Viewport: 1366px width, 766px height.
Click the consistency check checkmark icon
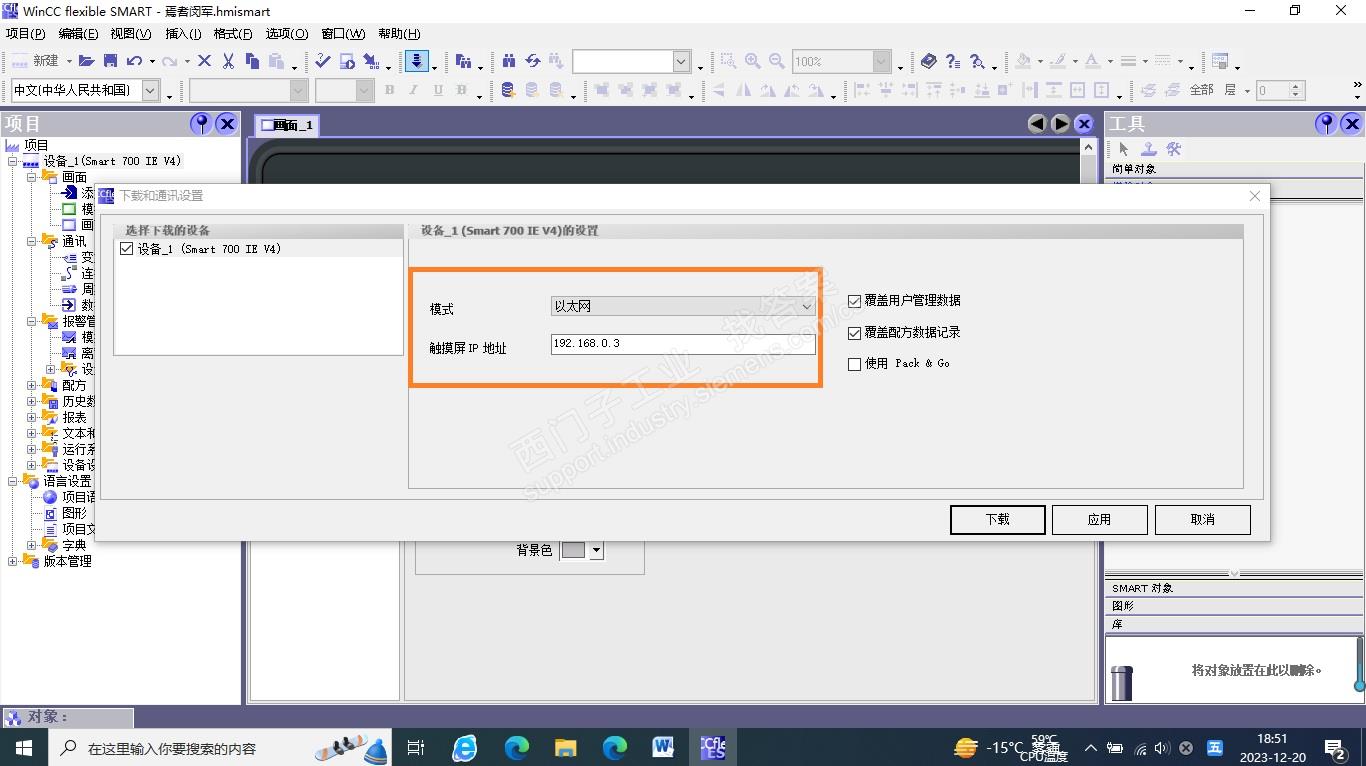tap(322, 61)
